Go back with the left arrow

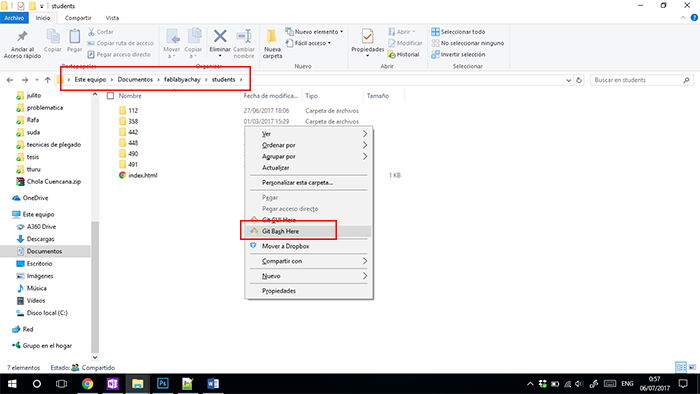[x=10, y=80]
